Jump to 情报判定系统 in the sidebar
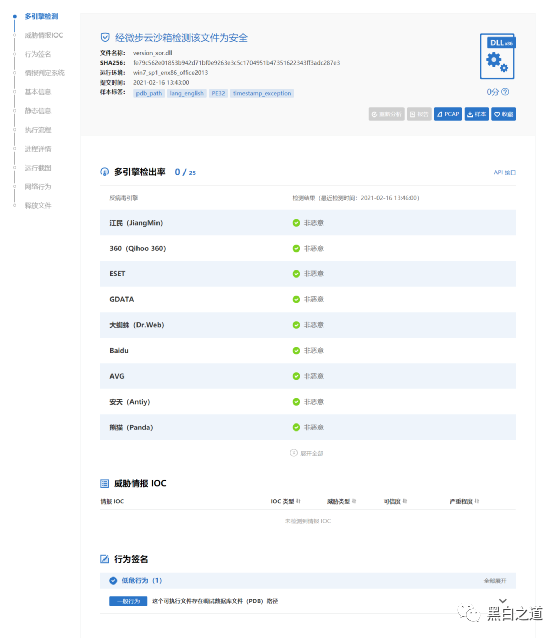 coord(45,73)
